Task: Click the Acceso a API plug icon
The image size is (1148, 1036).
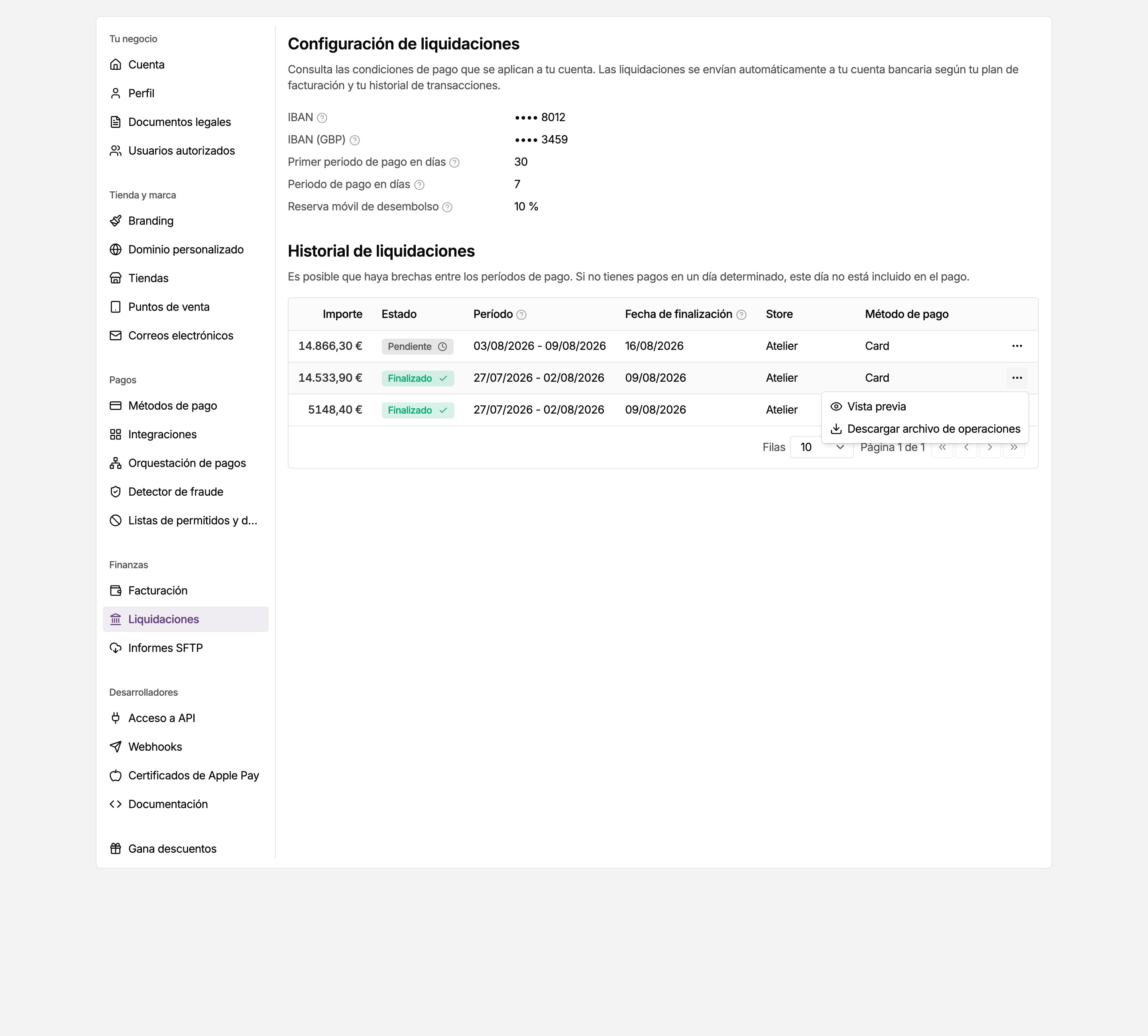Action: coord(116,718)
